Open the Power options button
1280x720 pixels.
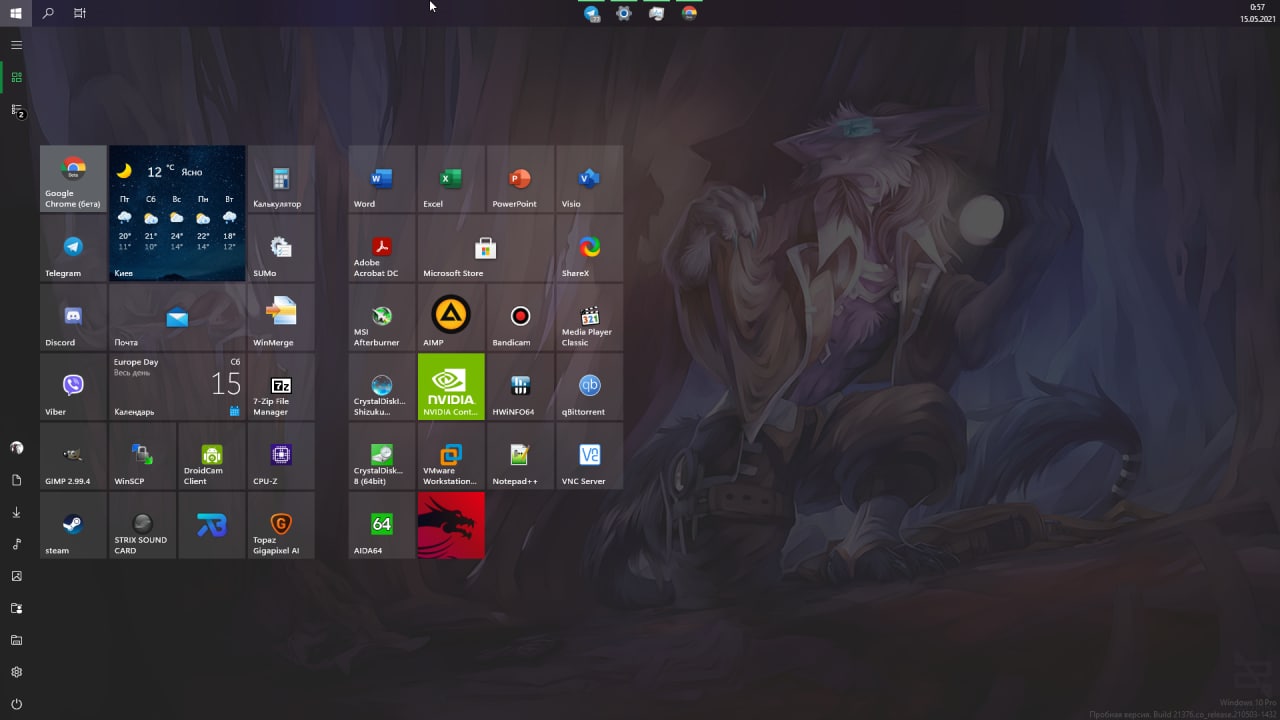coord(16,704)
